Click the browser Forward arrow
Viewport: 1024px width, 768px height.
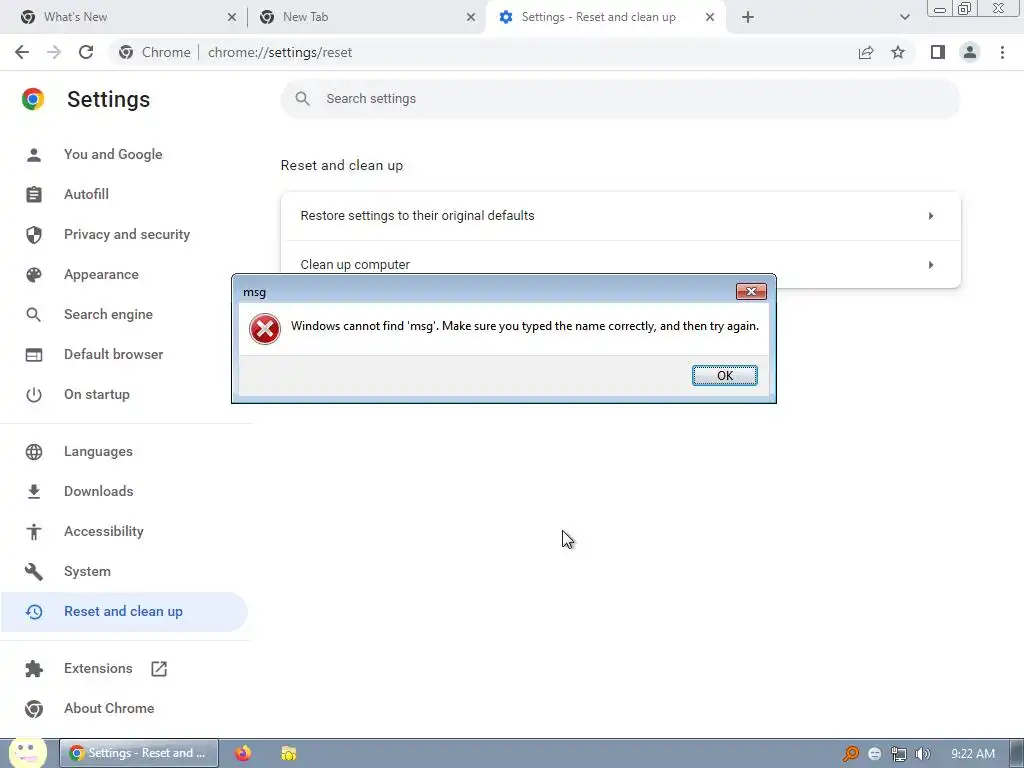[x=54, y=52]
